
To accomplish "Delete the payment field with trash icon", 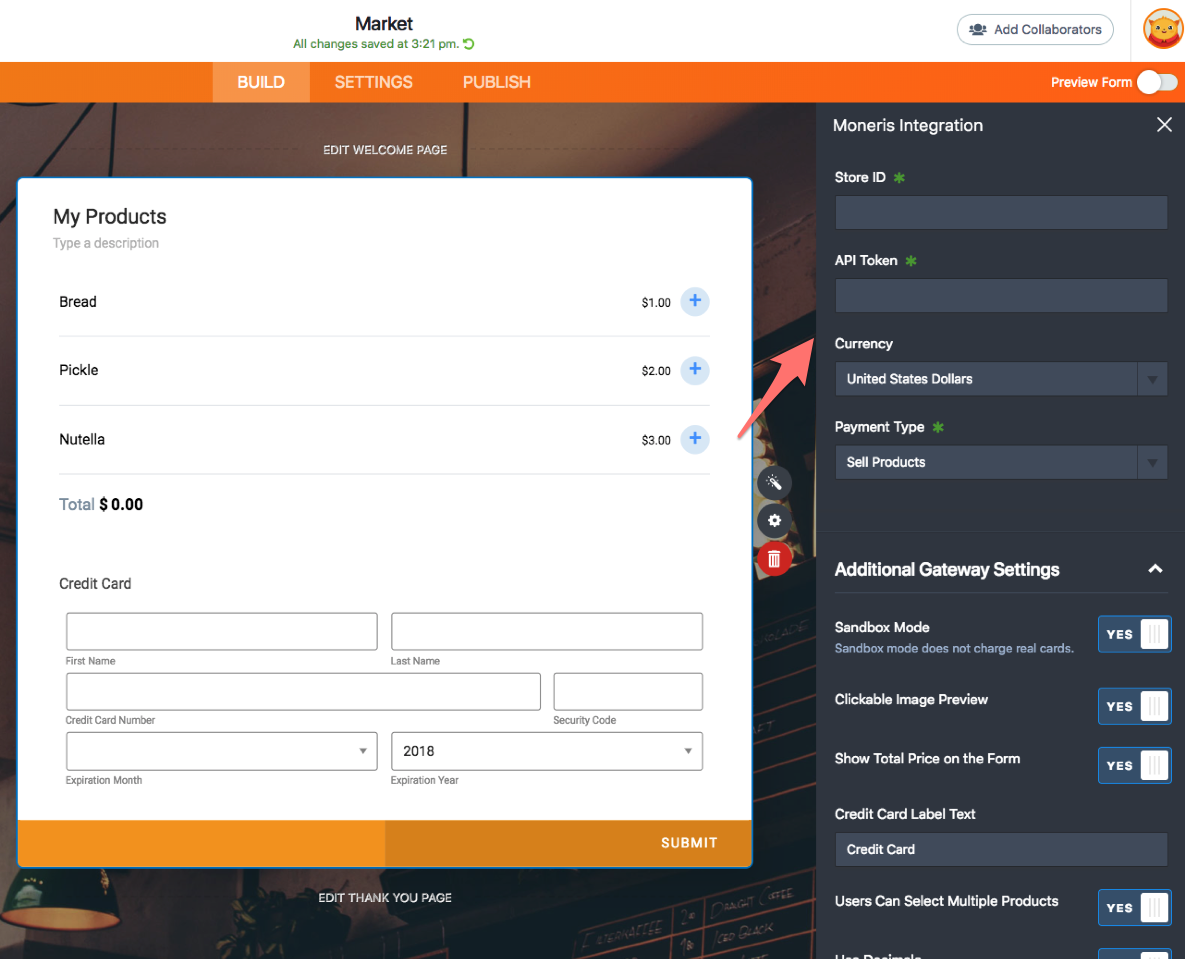I will pos(774,558).
